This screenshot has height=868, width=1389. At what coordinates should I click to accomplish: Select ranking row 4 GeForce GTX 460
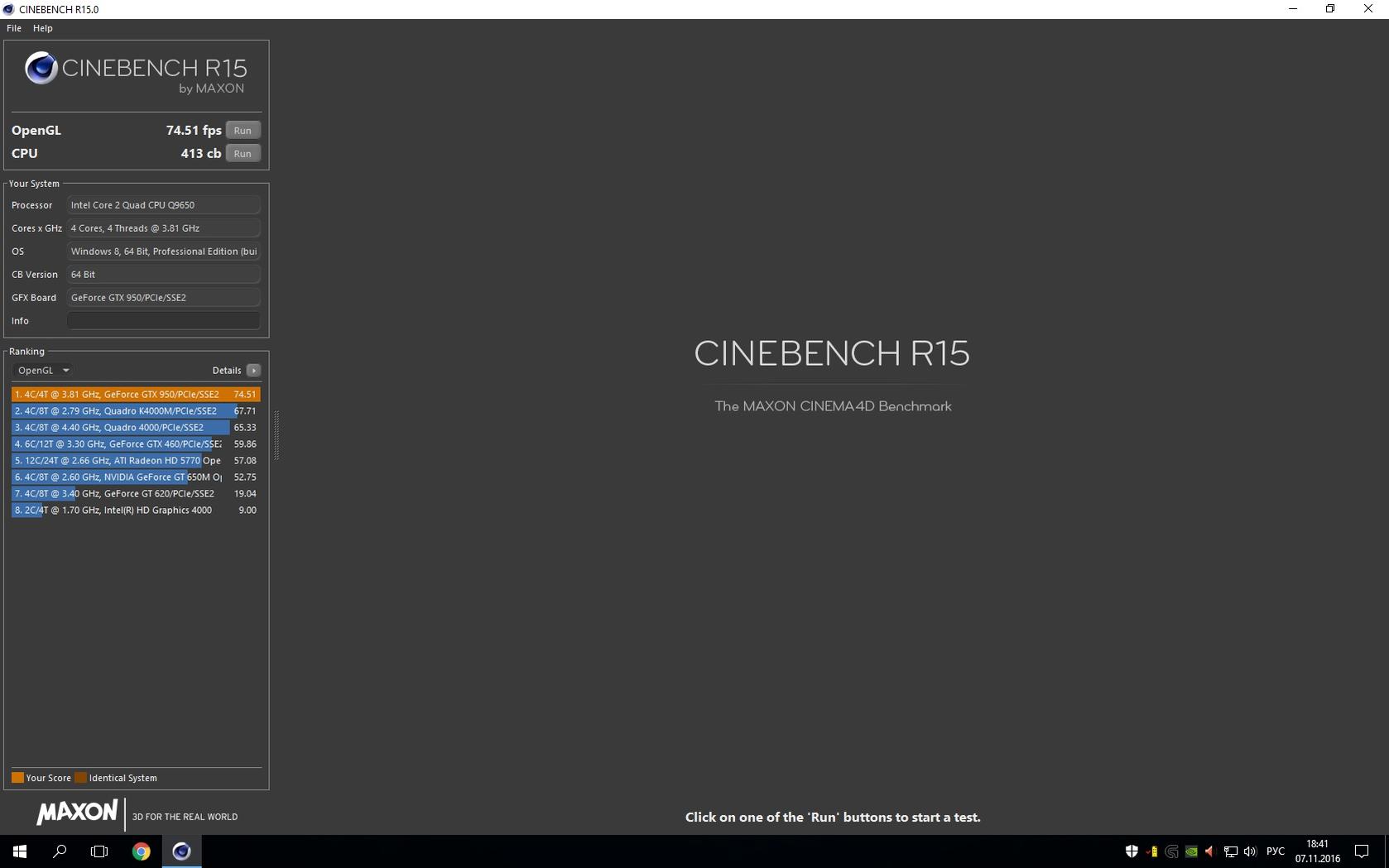pos(136,444)
